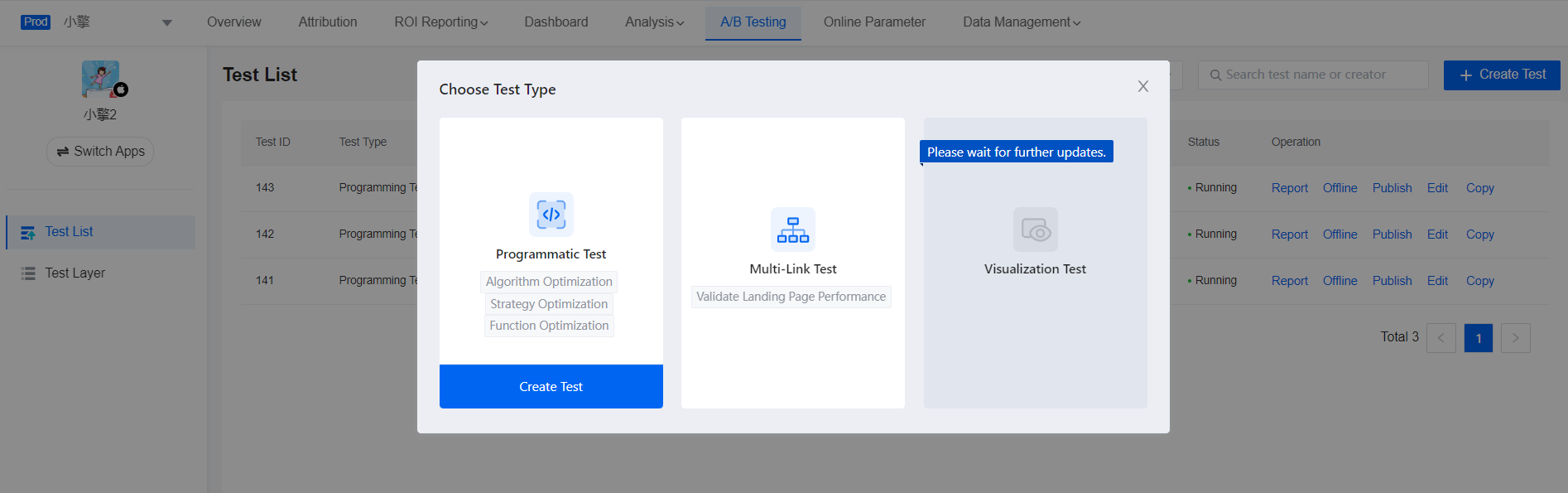
Task: Click the app avatar image for 小擎2
Action: (x=101, y=79)
